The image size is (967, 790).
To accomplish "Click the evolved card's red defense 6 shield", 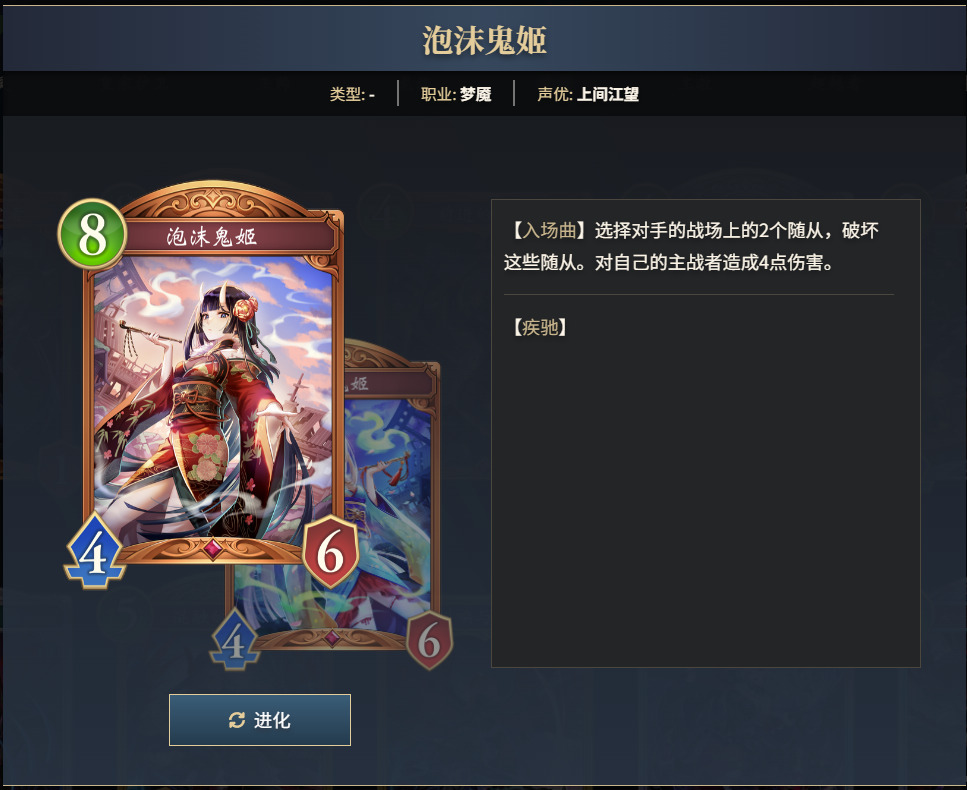I will (429, 641).
